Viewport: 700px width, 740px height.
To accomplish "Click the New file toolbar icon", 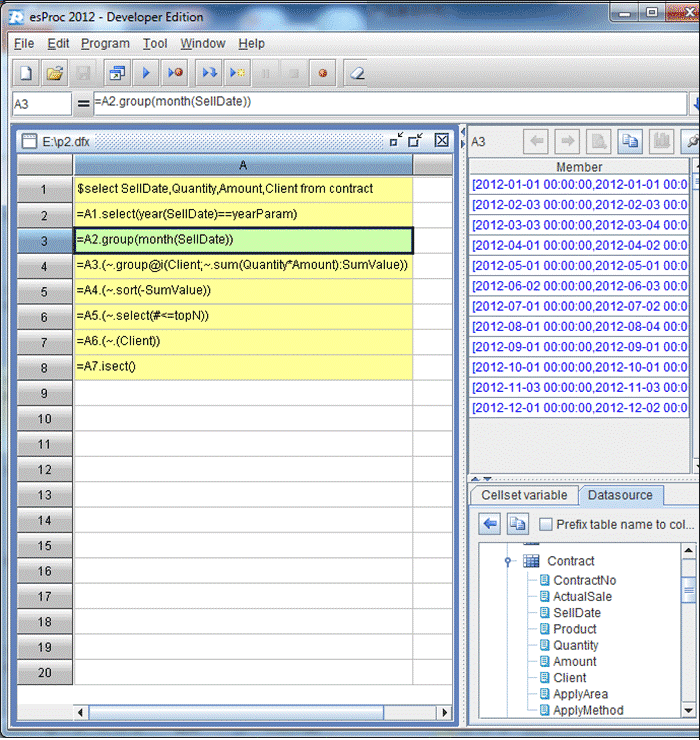I will coord(26,73).
